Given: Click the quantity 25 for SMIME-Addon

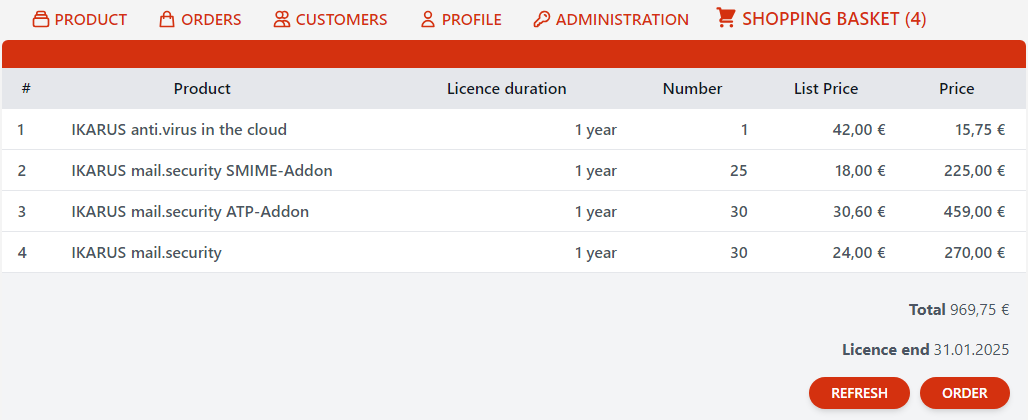Looking at the screenshot, I should point(738,170).
